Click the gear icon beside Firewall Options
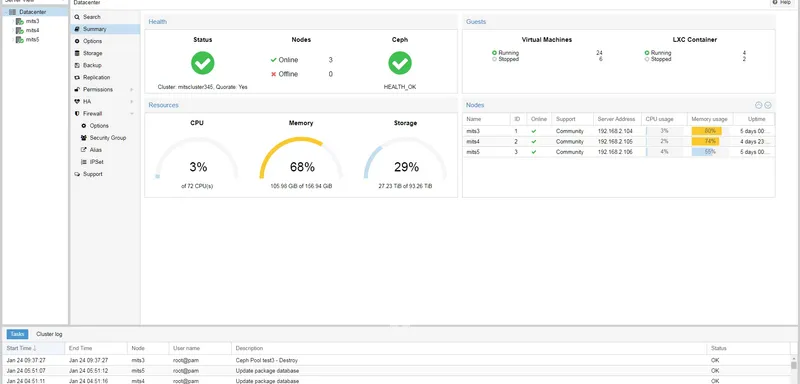The image size is (800, 384). coord(84,125)
